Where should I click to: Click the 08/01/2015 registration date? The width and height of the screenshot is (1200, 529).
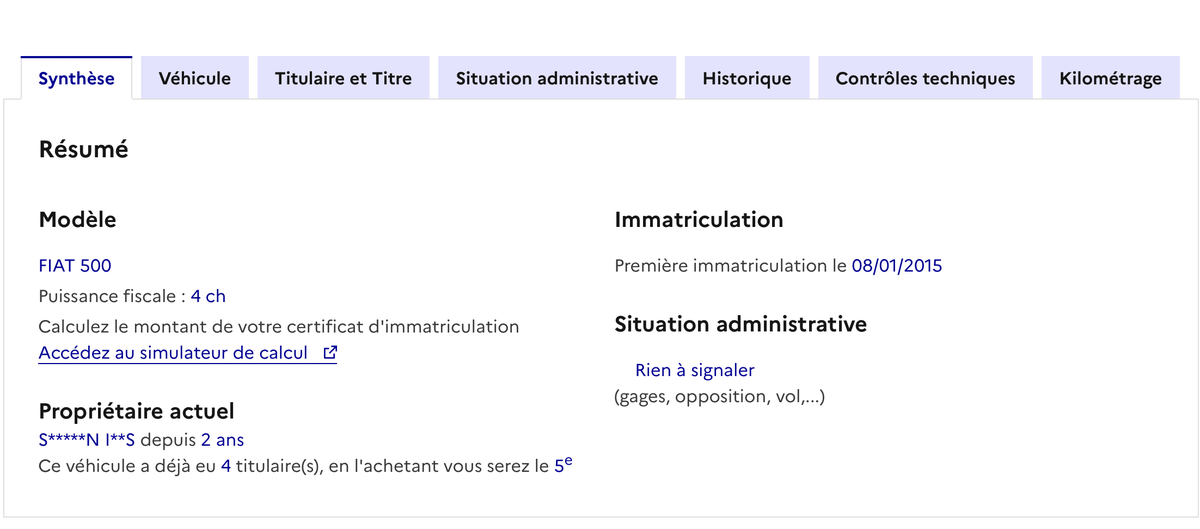[896, 266]
